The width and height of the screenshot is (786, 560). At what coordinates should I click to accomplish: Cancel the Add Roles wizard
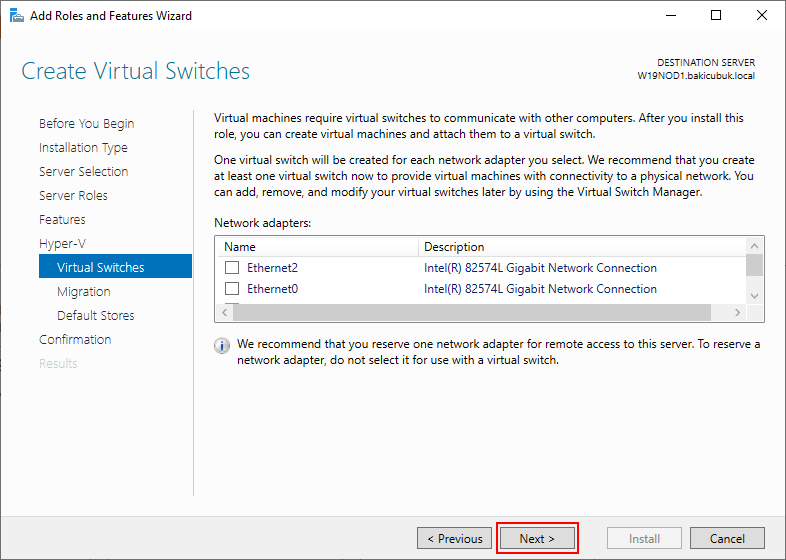(x=727, y=539)
